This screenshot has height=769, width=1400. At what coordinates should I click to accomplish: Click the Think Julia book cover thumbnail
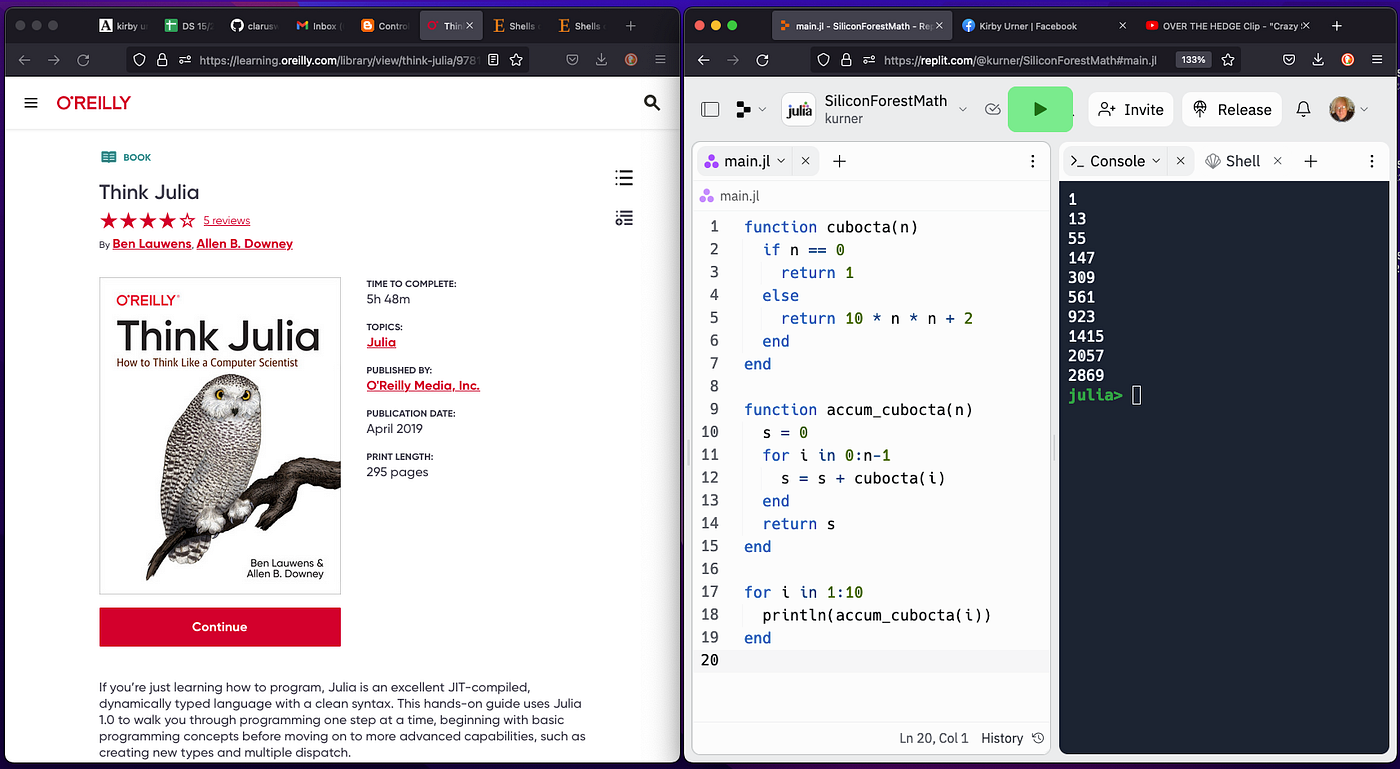(220, 436)
